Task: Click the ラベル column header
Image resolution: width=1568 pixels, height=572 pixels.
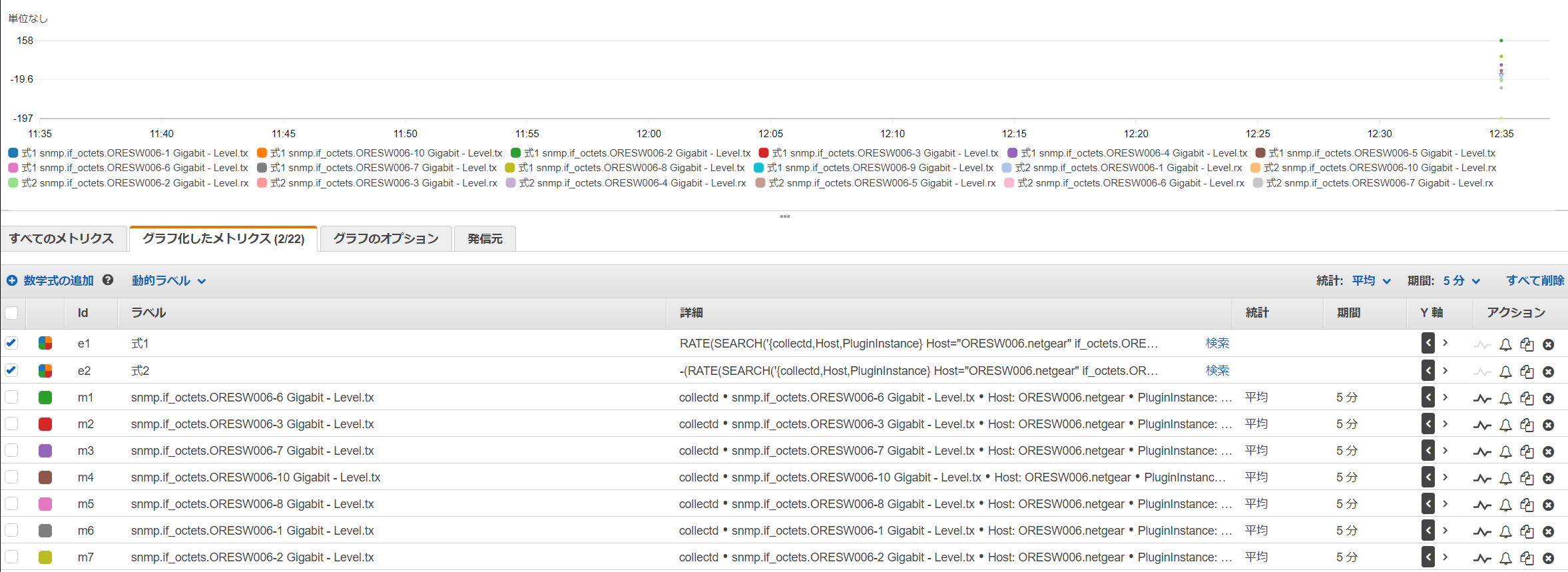Action: (x=148, y=313)
